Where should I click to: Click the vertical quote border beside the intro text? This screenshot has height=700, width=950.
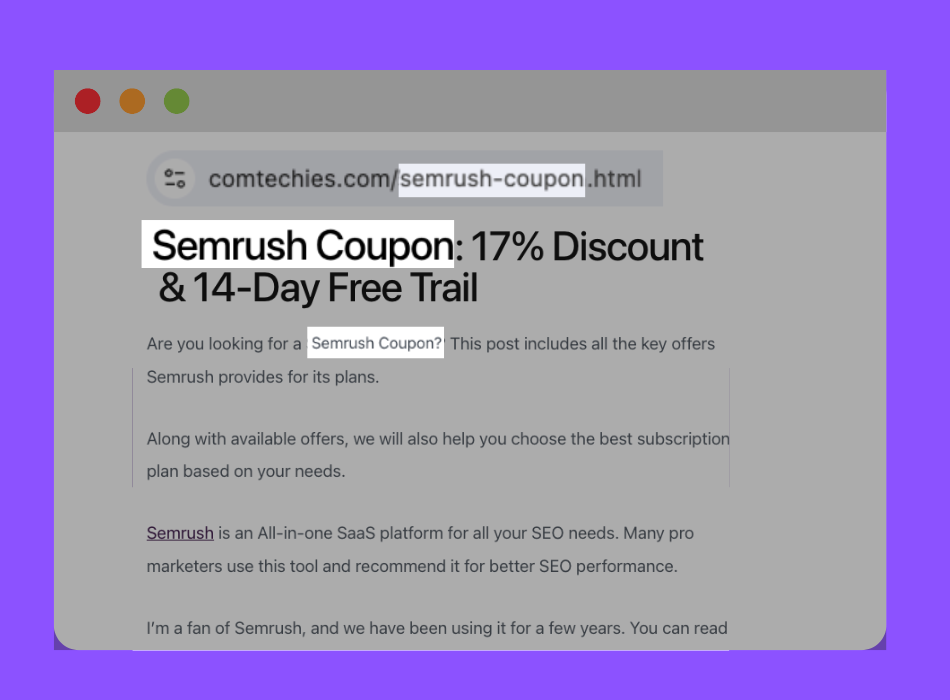tap(133, 425)
